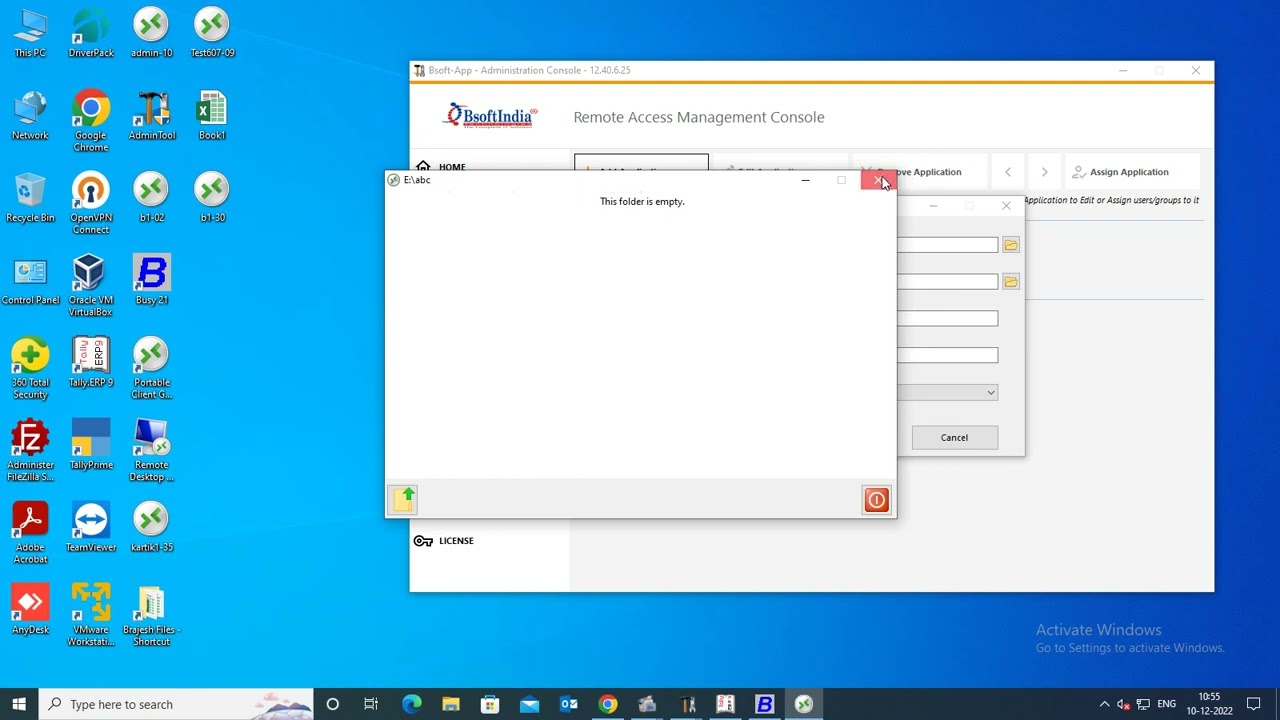Select the Portable Client G... desktop shortcut

click(x=151, y=369)
